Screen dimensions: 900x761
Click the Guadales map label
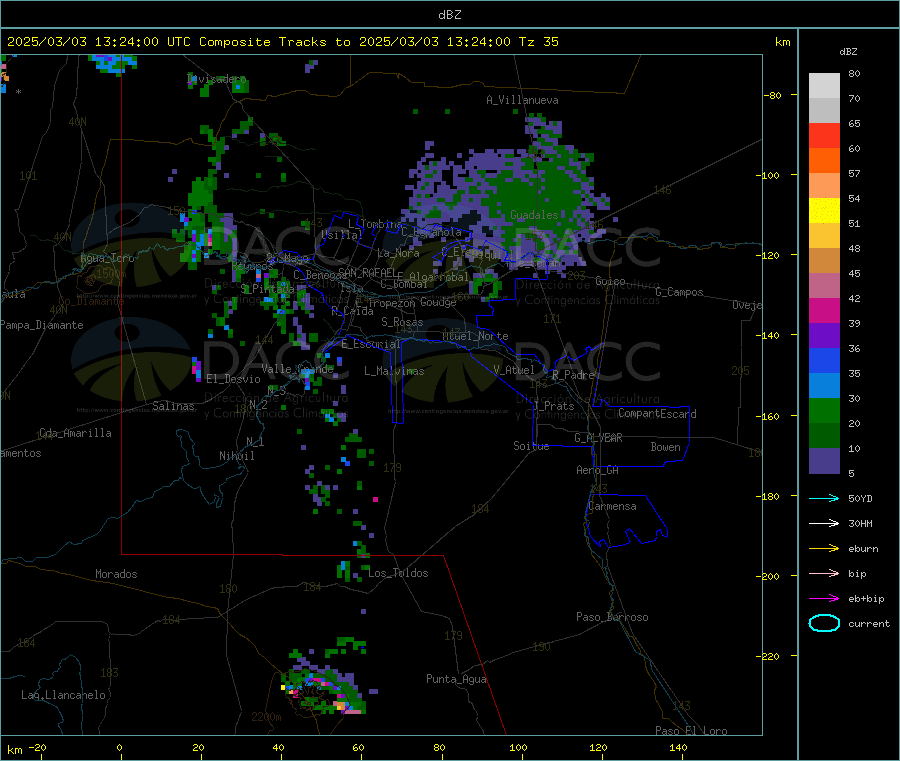[x=534, y=215]
